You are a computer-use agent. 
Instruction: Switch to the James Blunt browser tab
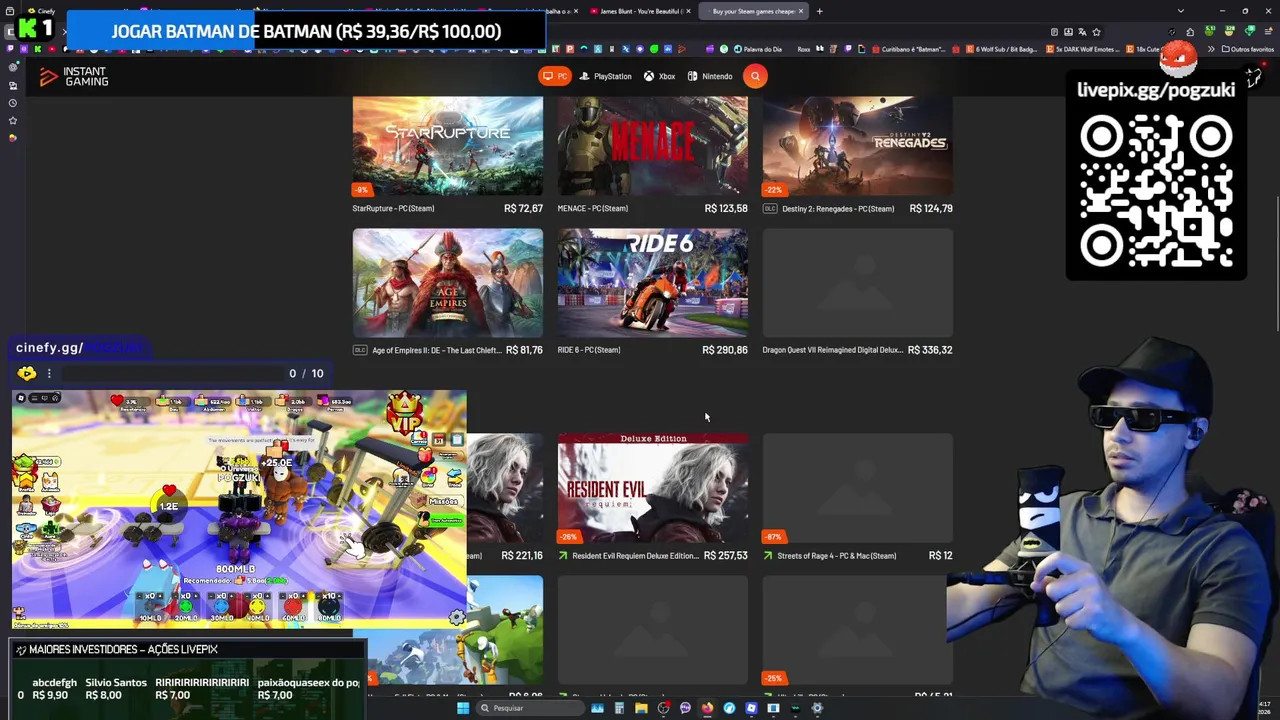tap(641, 11)
